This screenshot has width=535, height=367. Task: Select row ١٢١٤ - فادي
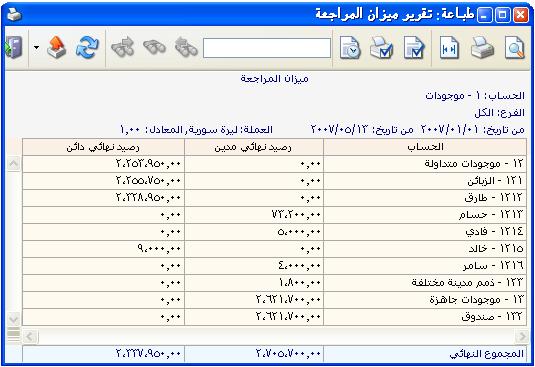[274, 232]
